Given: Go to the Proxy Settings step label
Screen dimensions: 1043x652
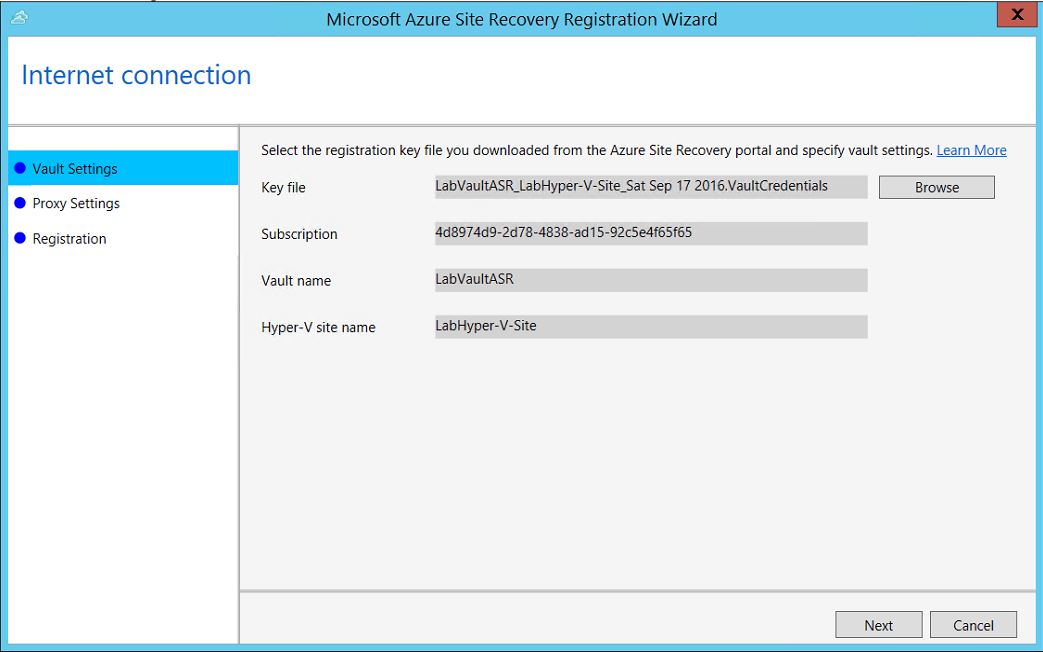Looking at the screenshot, I should click(x=76, y=204).
